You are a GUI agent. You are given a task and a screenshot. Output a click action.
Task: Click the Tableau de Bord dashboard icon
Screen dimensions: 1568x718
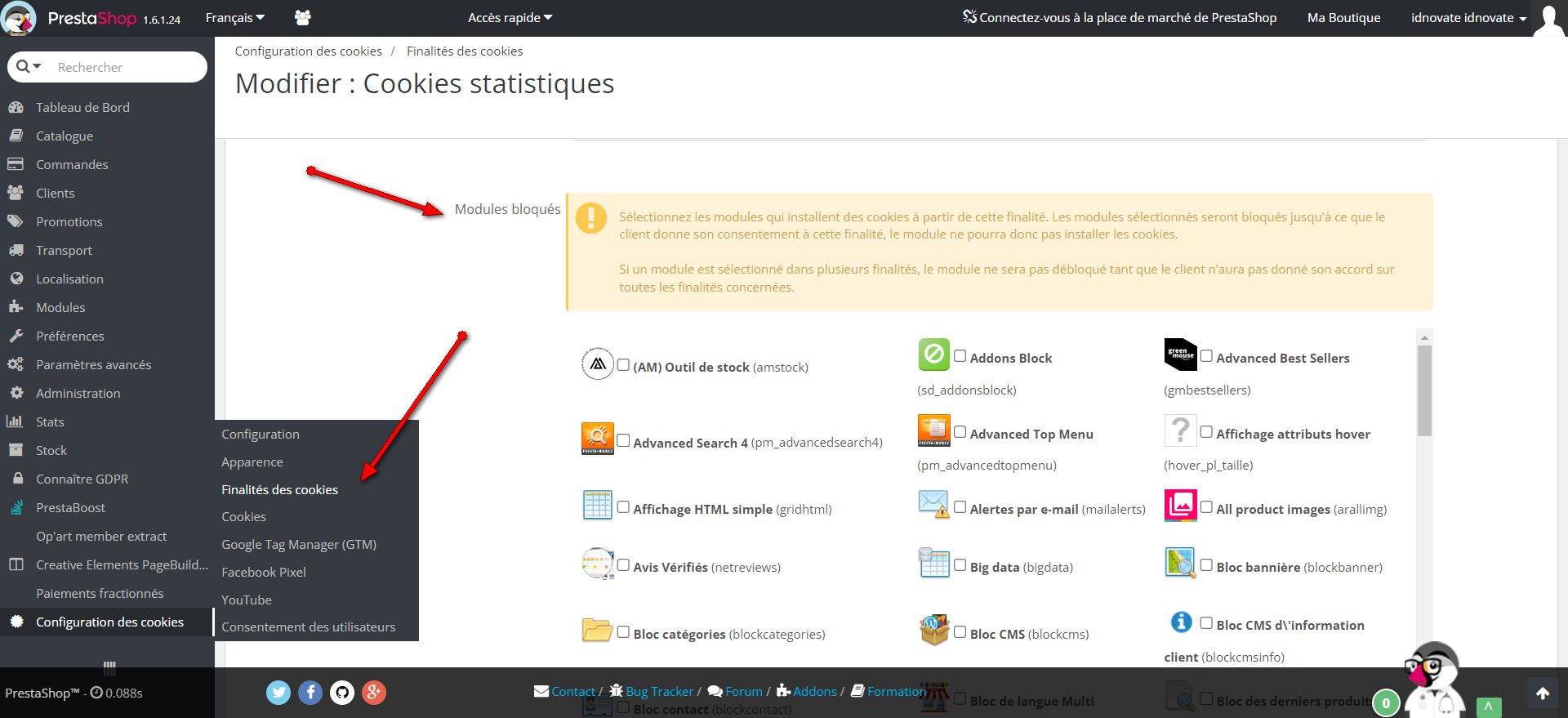tap(16, 107)
